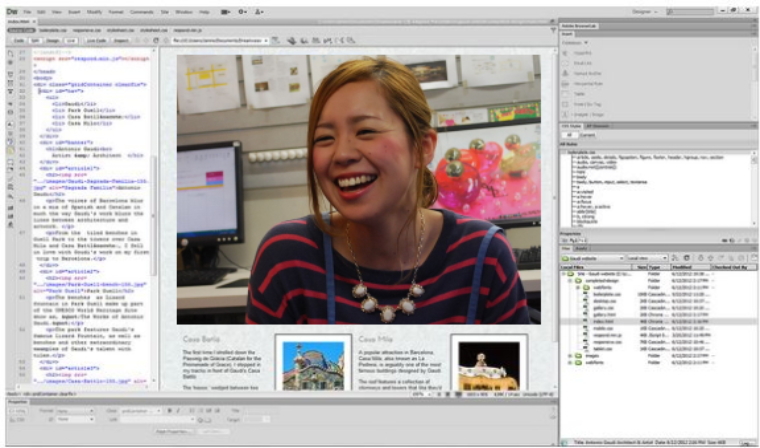Switch to Design view
Image resolution: width=760 pixels, height=448 pixels.
[53, 41]
